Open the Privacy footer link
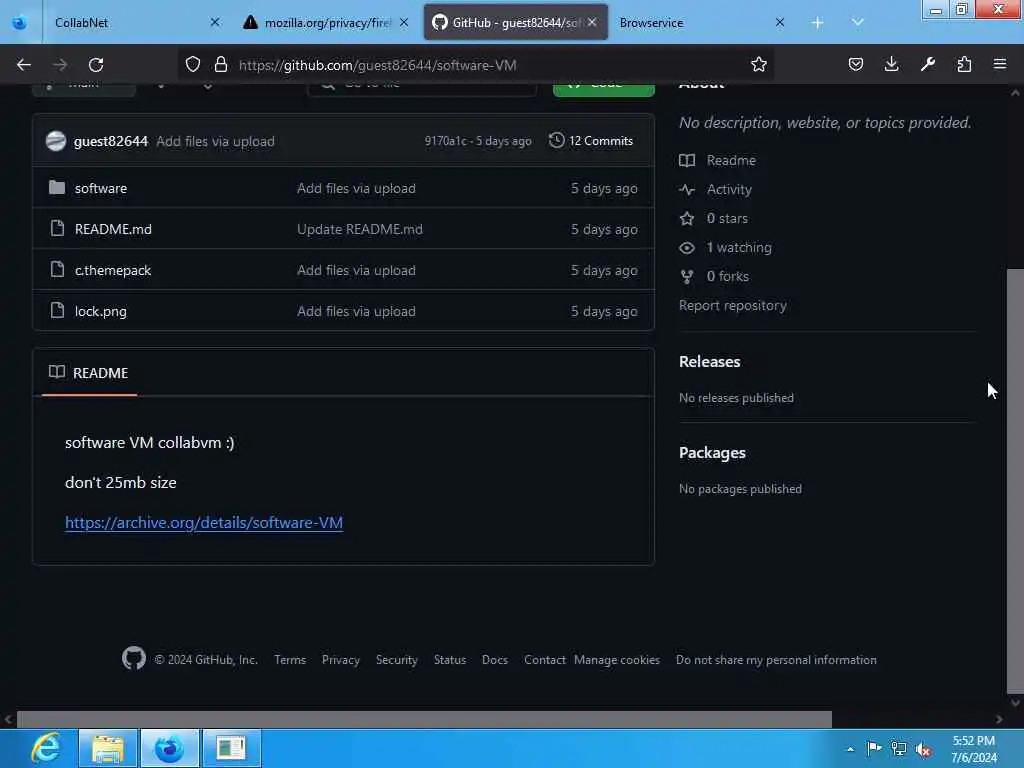The height and width of the screenshot is (768, 1024). pos(340,660)
